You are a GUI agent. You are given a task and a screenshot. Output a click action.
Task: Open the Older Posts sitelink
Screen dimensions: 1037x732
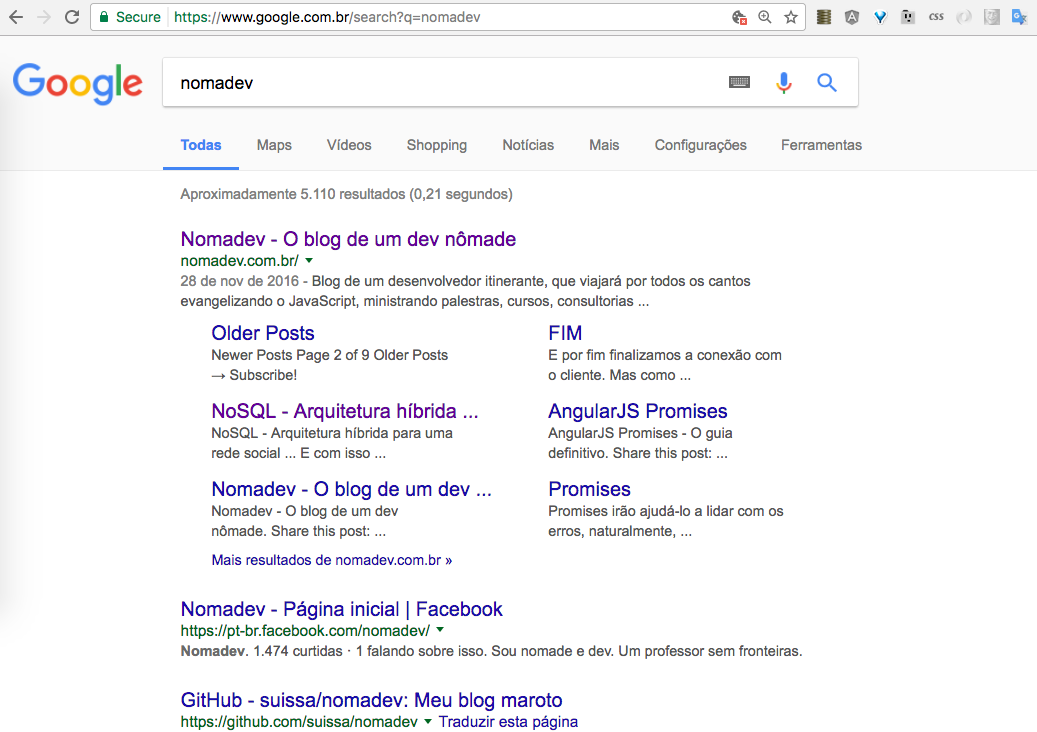(263, 333)
